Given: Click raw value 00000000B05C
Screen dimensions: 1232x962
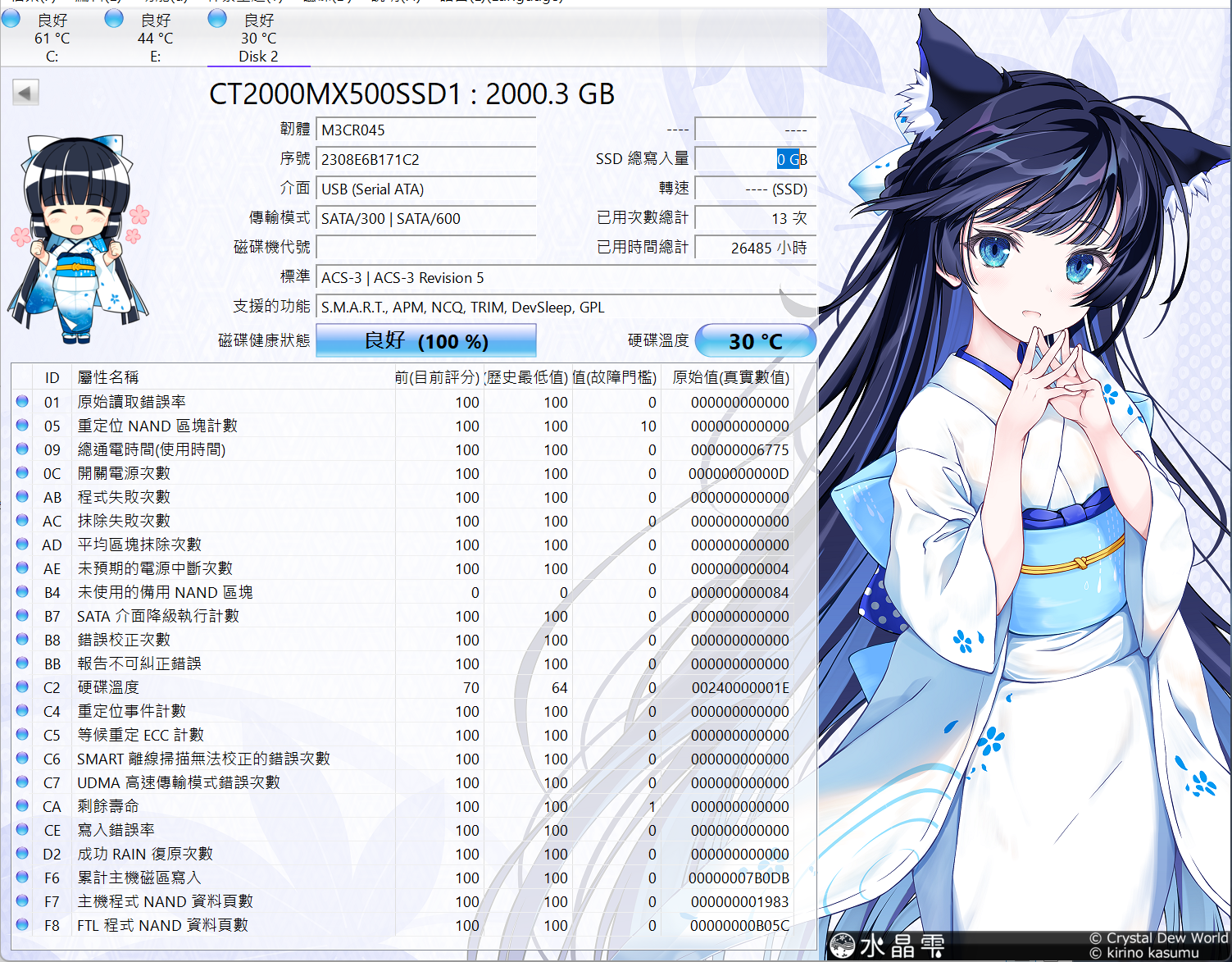Looking at the screenshot, I should tap(739, 926).
